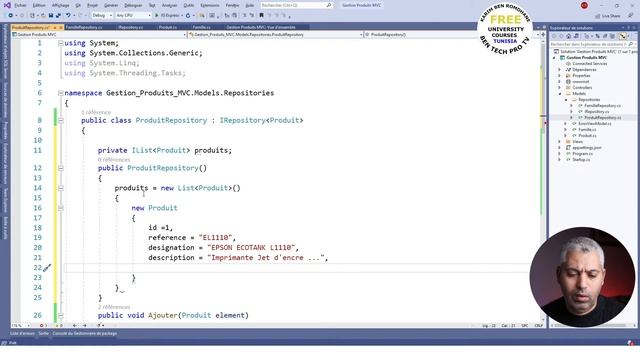Switch to Famille.cs editor tab
Image resolution: width=640 pixels, height=360 pixels.
(201, 27)
